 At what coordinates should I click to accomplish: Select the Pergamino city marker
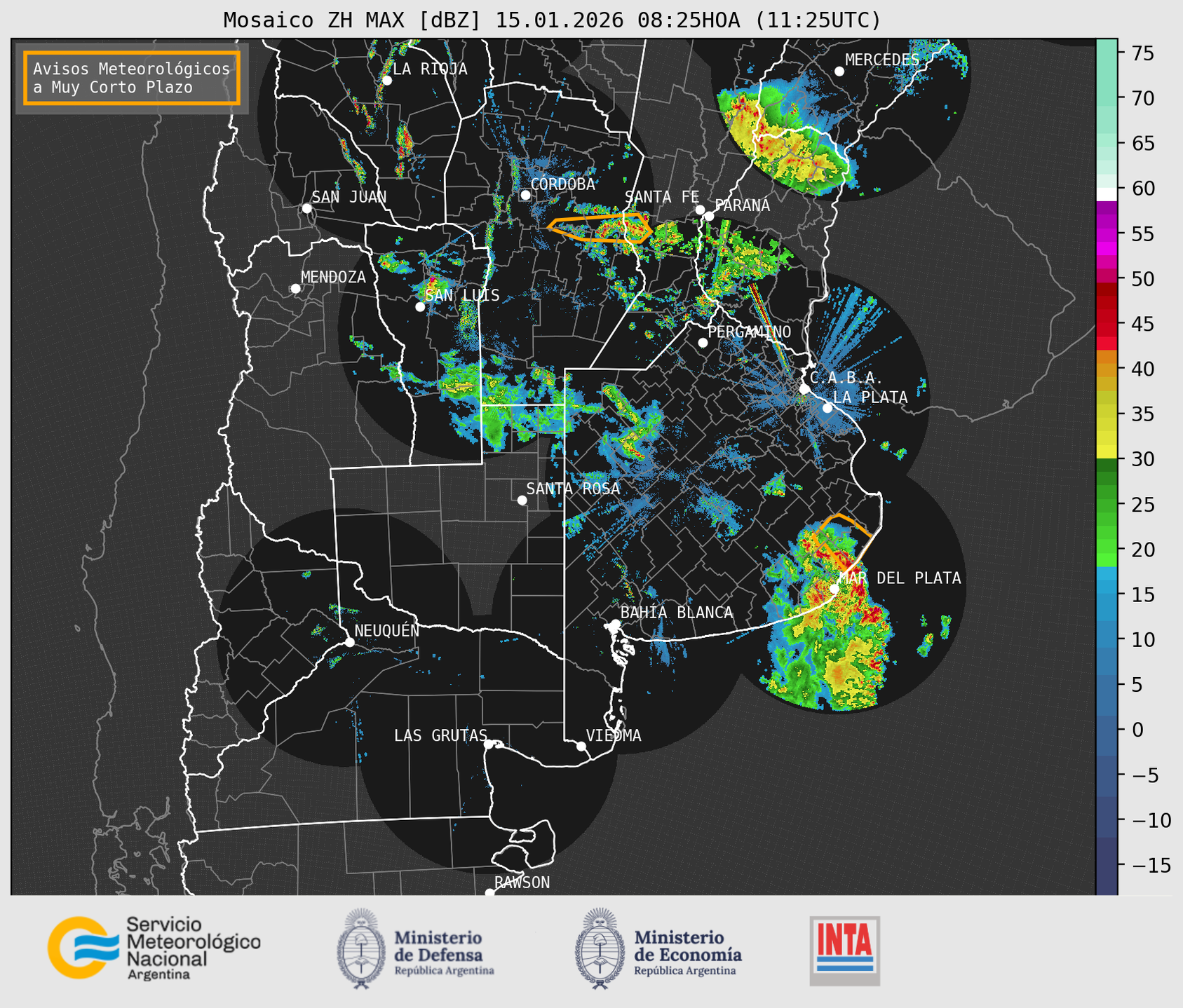[703, 343]
